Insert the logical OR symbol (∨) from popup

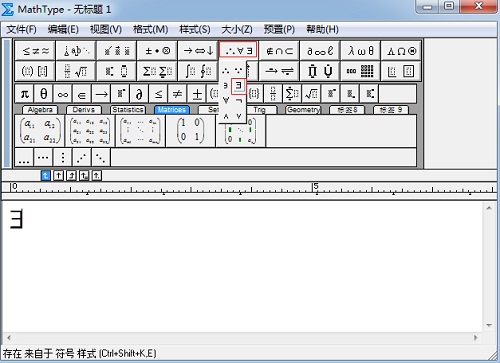click(x=238, y=116)
